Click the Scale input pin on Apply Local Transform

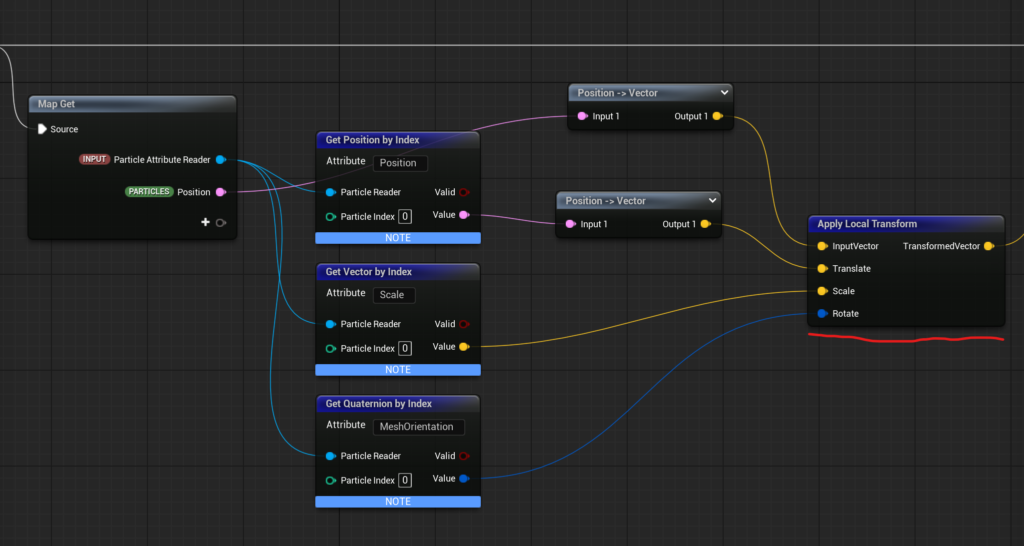click(822, 291)
